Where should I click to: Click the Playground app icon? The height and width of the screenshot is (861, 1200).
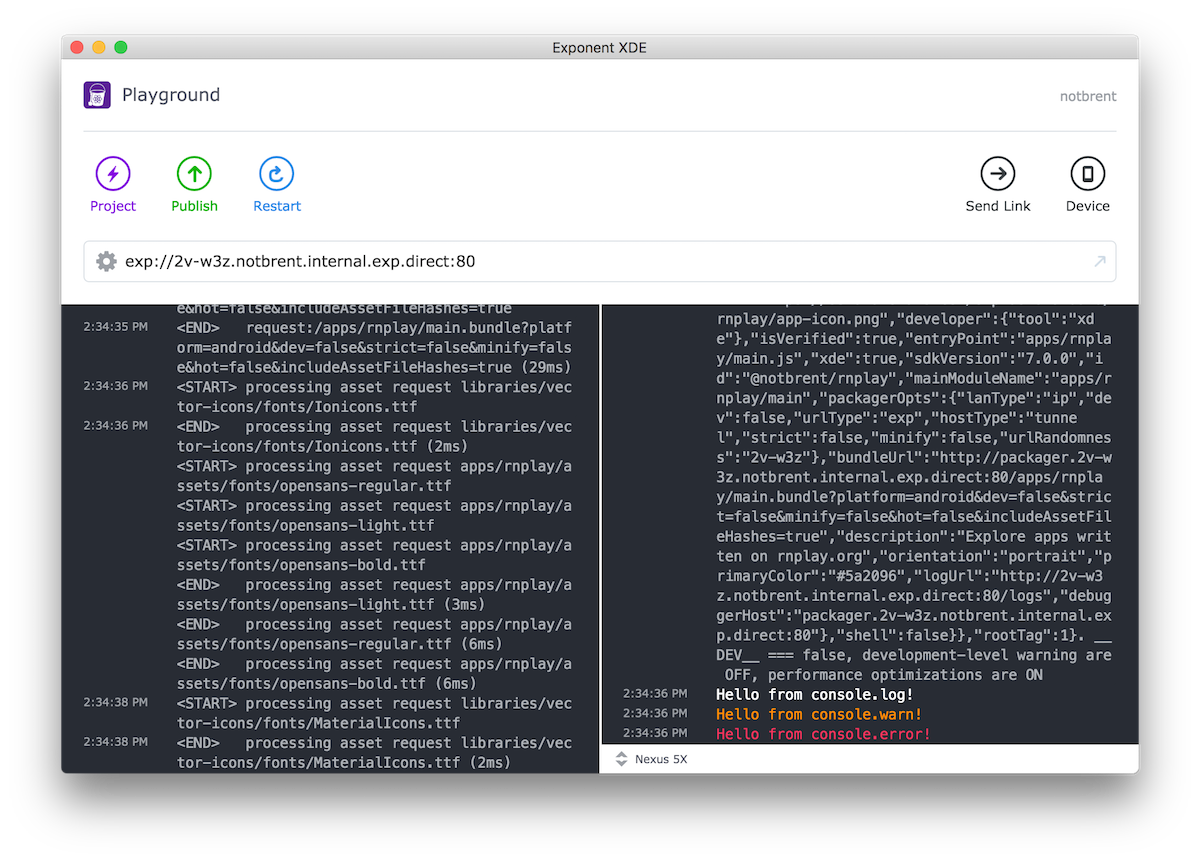click(x=97, y=95)
